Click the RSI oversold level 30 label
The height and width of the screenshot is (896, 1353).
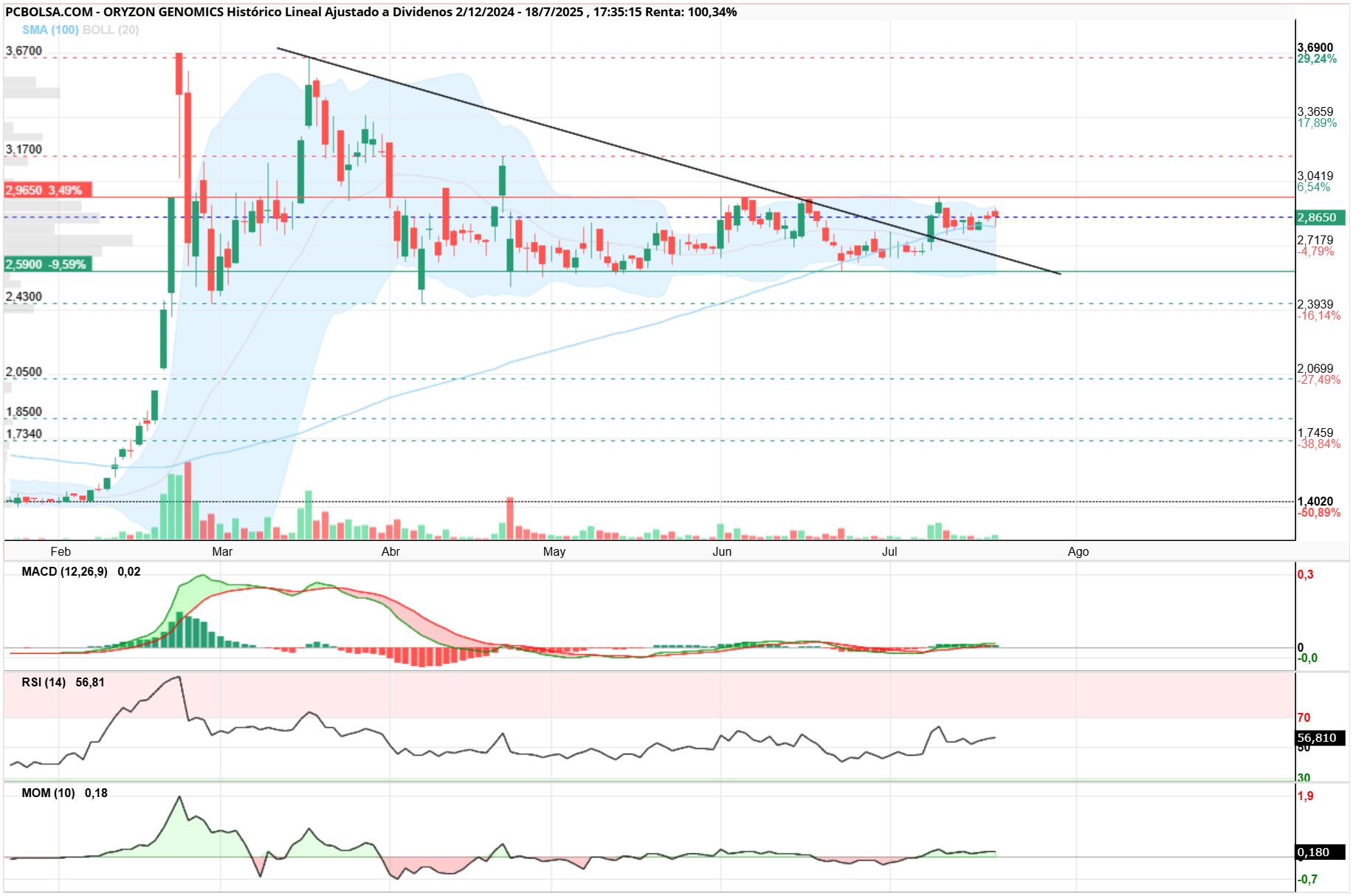pos(1304,778)
